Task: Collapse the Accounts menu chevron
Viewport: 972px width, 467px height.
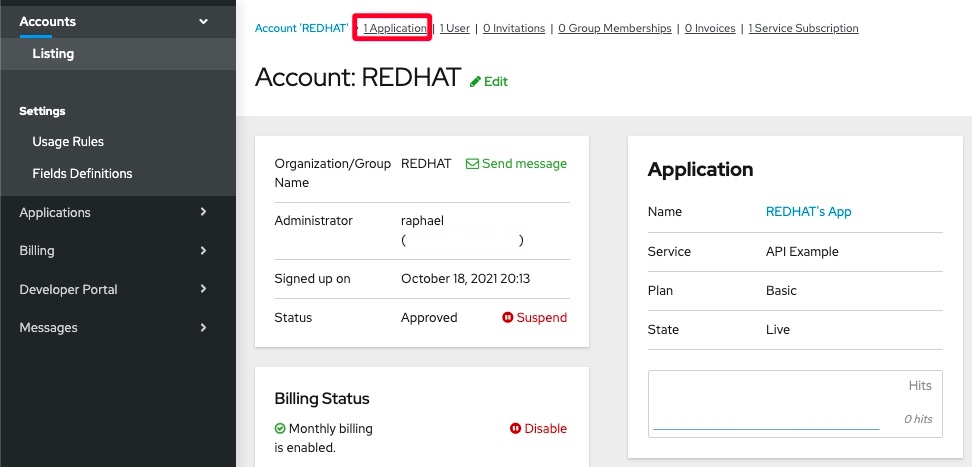Action: [x=204, y=21]
